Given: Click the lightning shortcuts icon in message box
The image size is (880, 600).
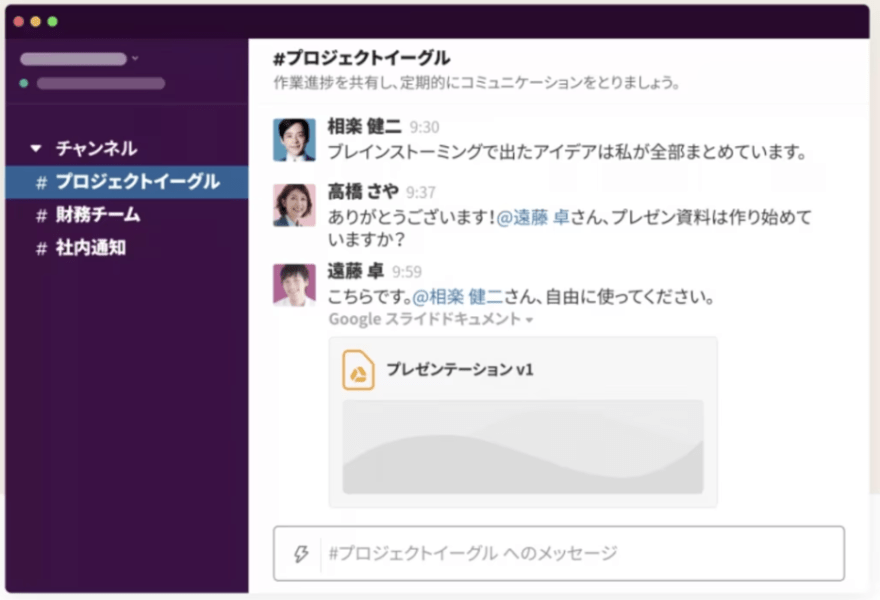Looking at the screenshot, I should (301, 553).
